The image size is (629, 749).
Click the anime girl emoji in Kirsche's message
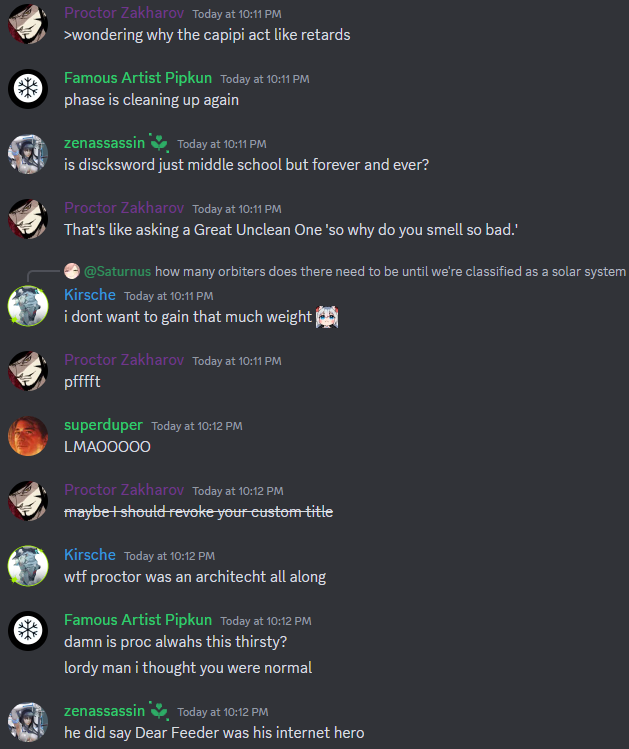[327, 317]
